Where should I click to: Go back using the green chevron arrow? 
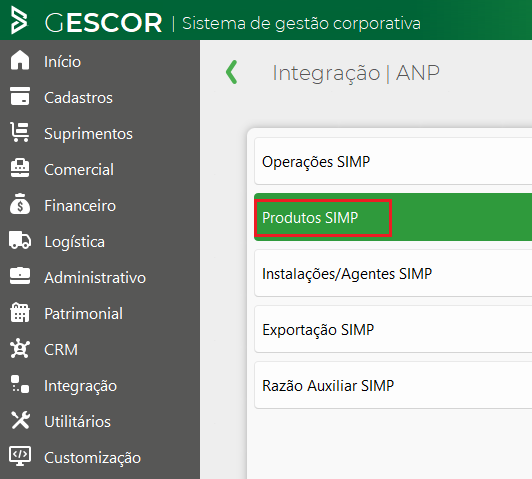point(232,72)
